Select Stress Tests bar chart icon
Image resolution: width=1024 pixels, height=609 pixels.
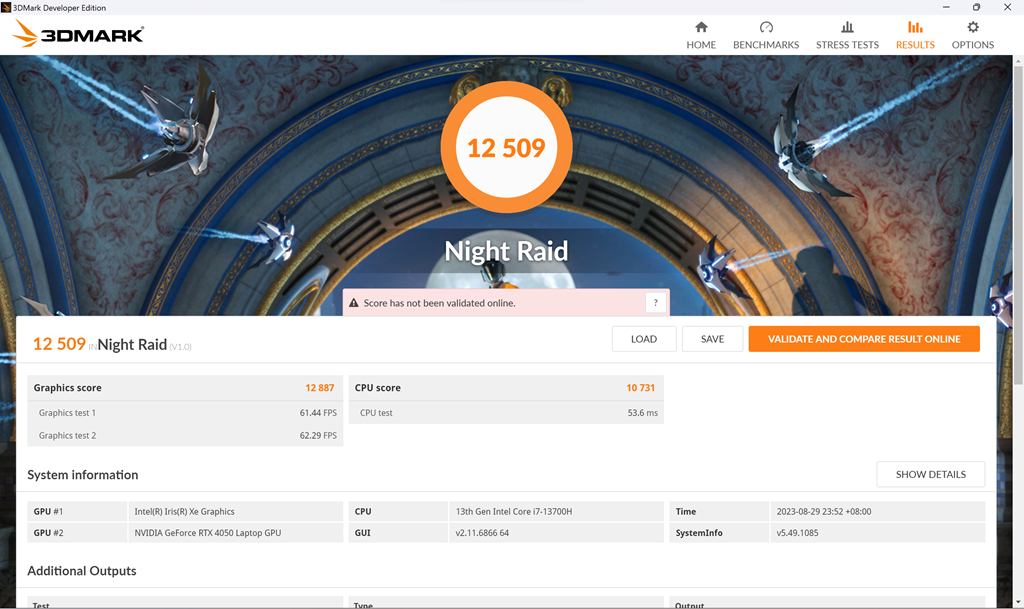pos(847,27)
